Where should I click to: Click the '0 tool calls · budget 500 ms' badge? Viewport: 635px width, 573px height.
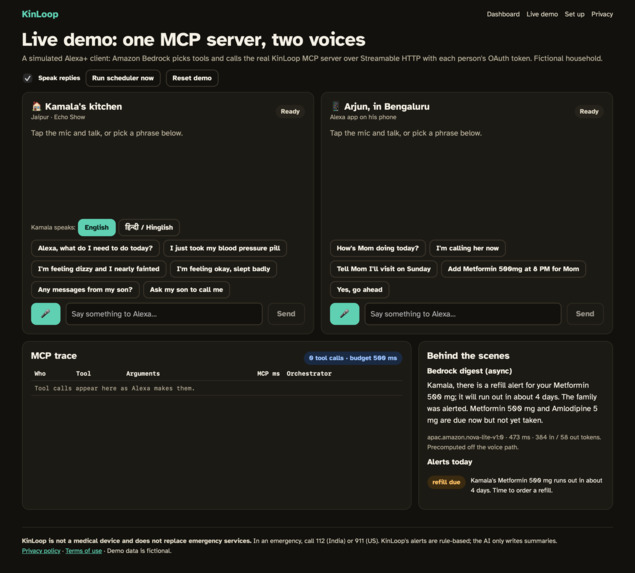(353, 358)
